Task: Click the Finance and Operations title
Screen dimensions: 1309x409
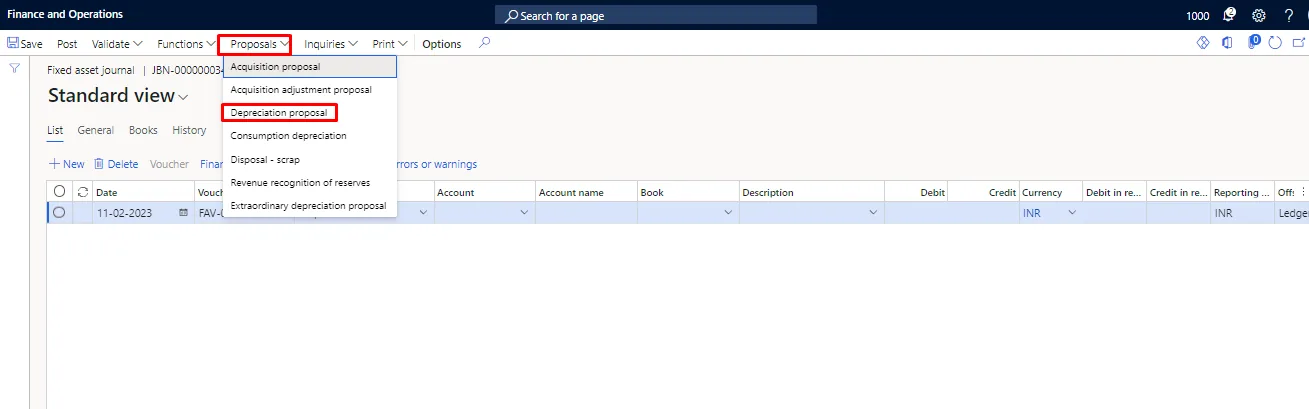Action: point(65,15)
